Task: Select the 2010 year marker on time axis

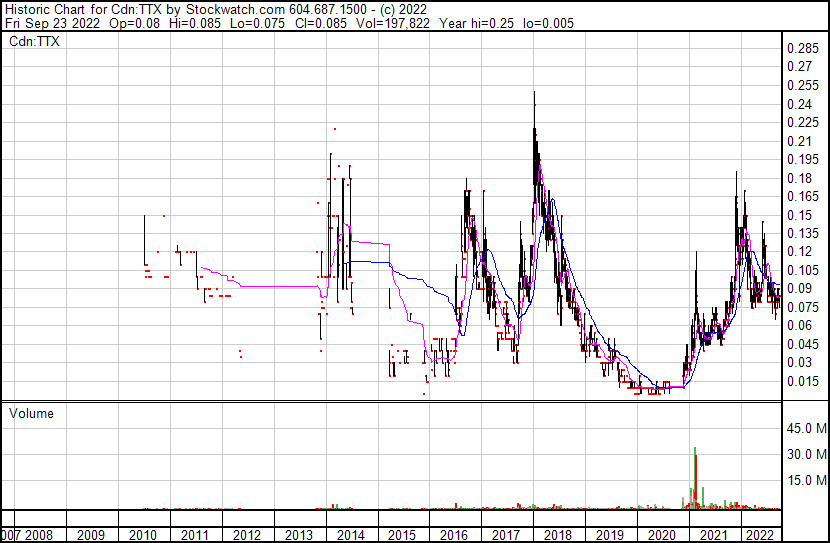Action: tap(143, 535)
